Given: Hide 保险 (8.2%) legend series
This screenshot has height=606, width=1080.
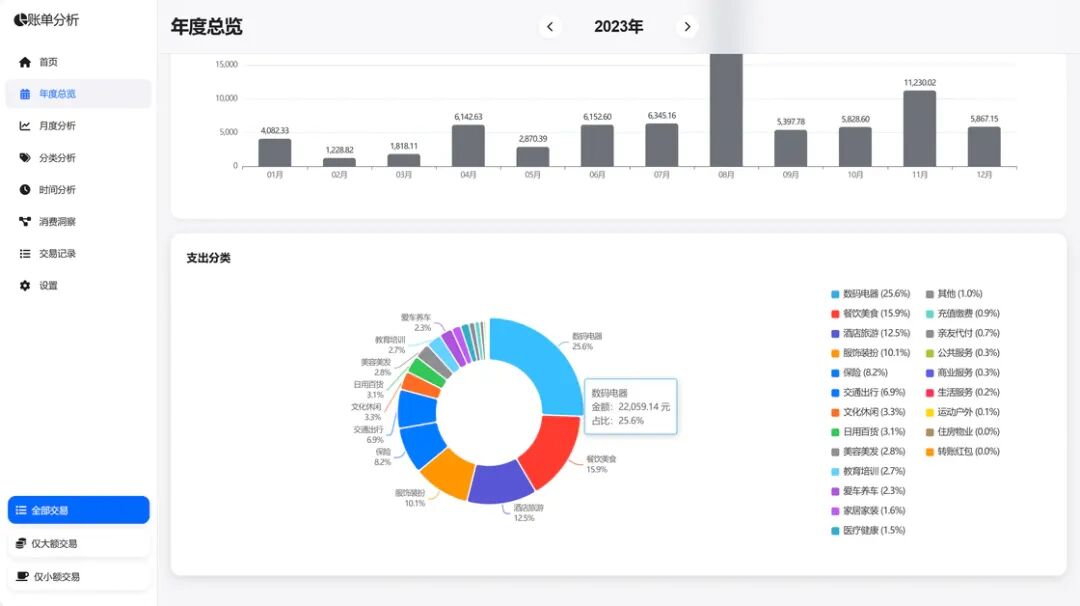Looking at the screenshot, I should pos(860,373).
